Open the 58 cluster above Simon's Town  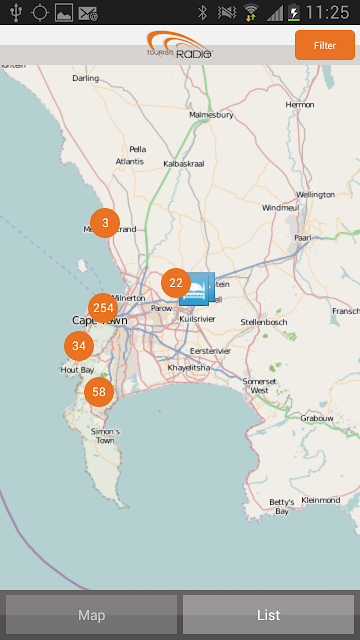pos(99,392)
